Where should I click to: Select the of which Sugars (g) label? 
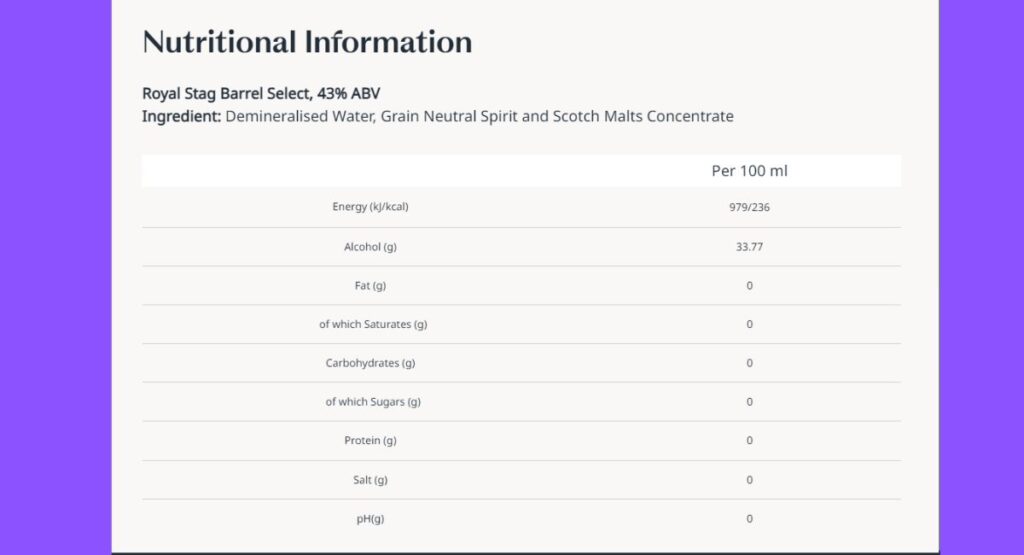coord(373,402)
